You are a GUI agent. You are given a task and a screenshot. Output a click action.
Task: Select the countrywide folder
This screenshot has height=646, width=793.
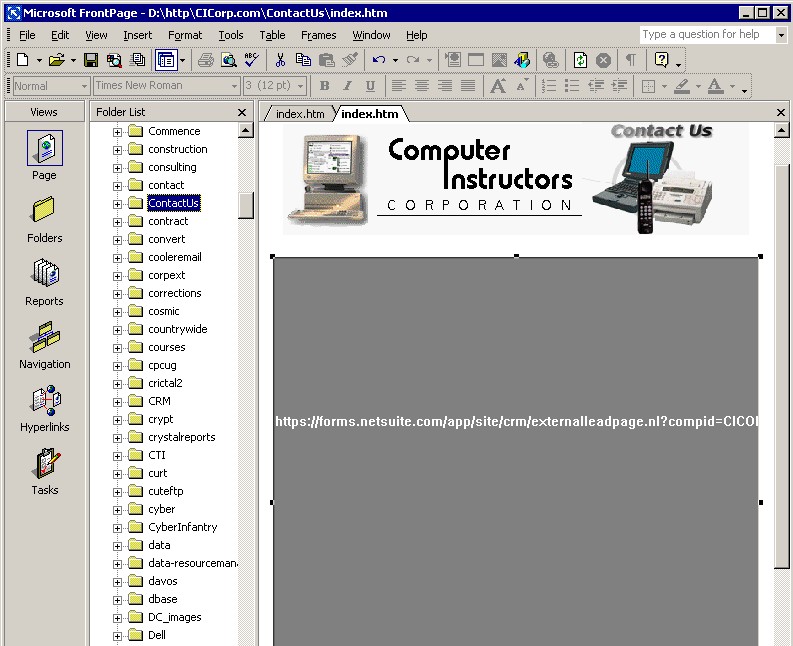tap(178, 329)
